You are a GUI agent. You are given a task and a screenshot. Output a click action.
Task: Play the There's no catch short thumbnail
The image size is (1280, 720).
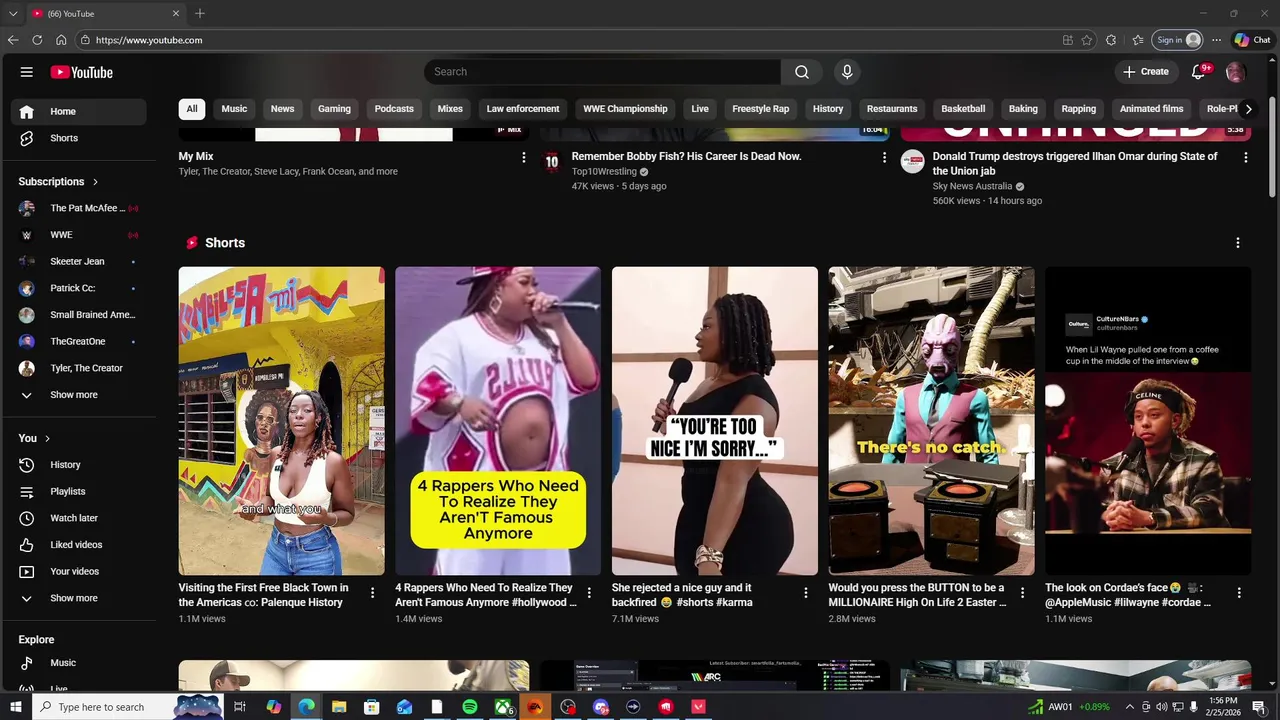[x=931, y=421]
